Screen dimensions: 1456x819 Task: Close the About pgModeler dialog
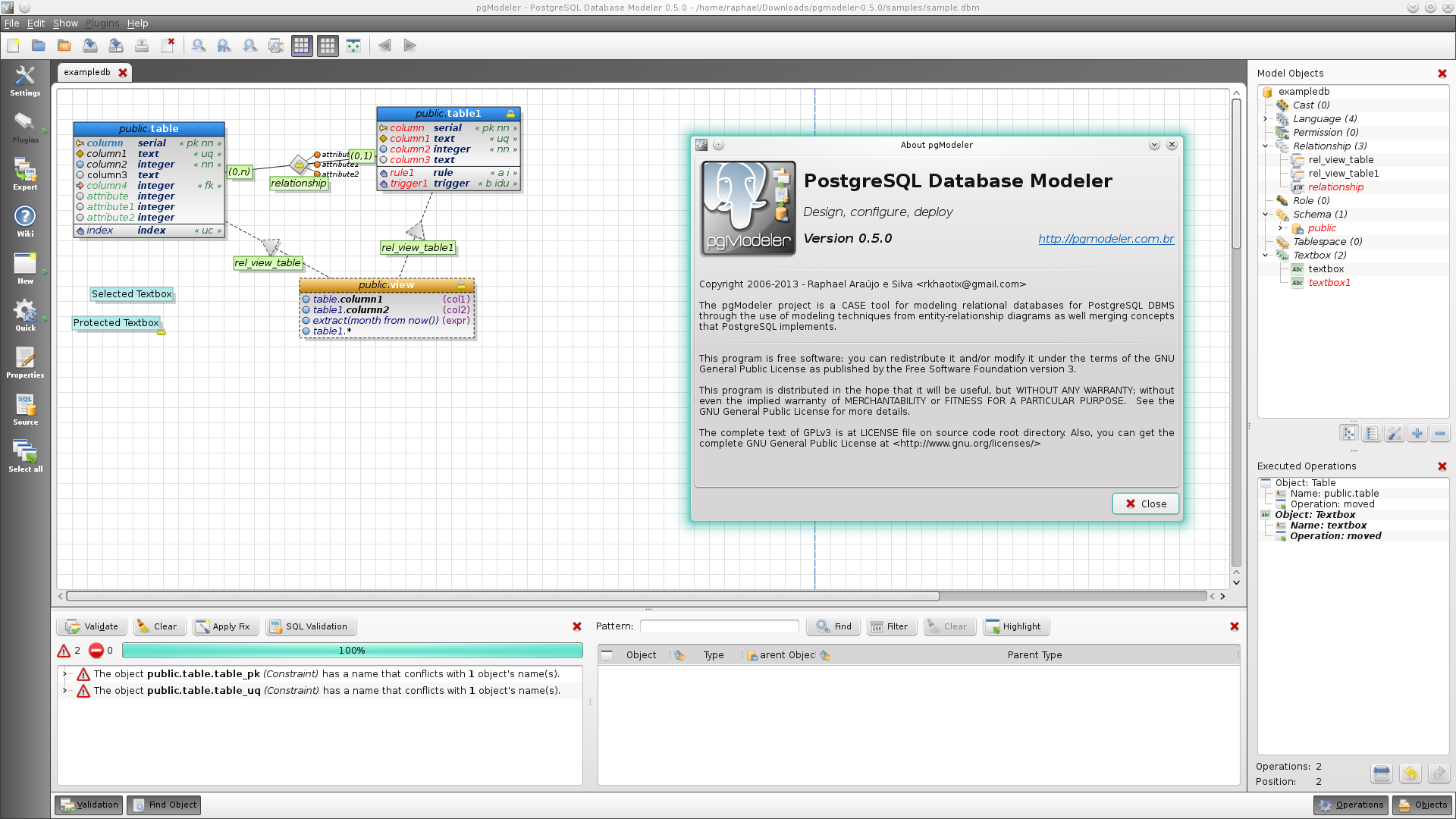(x=1146, y=504)
